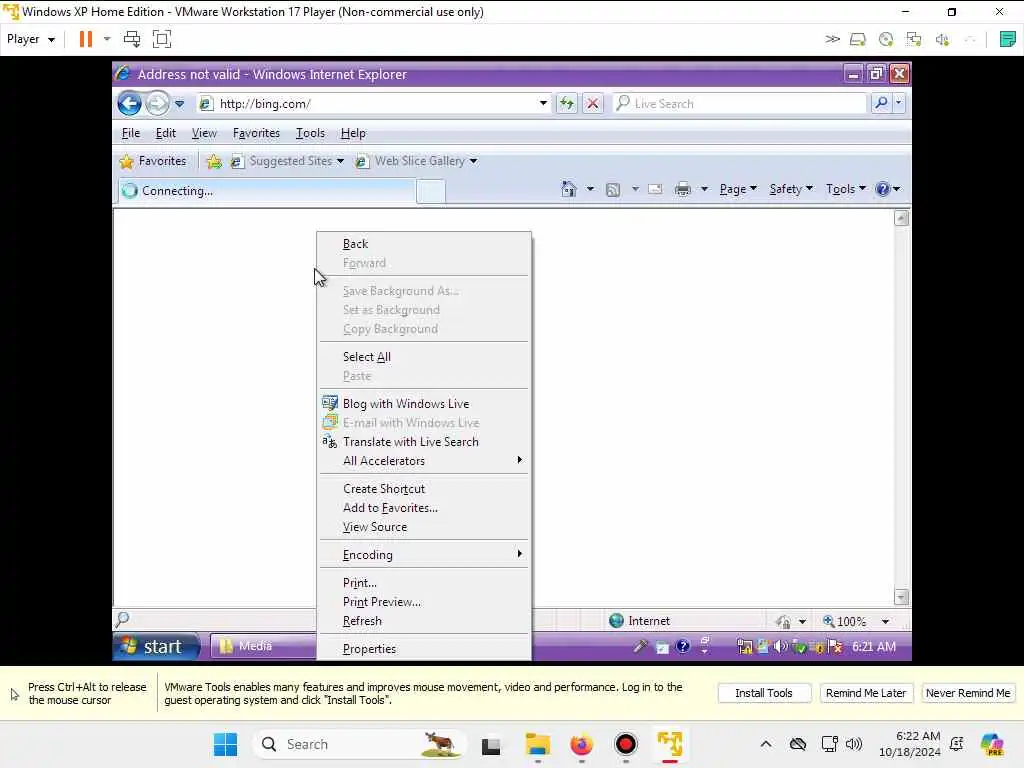The image size is (1024, 768).
Task: Click the Never Remind Me button
Action: [x=968, y=693]
